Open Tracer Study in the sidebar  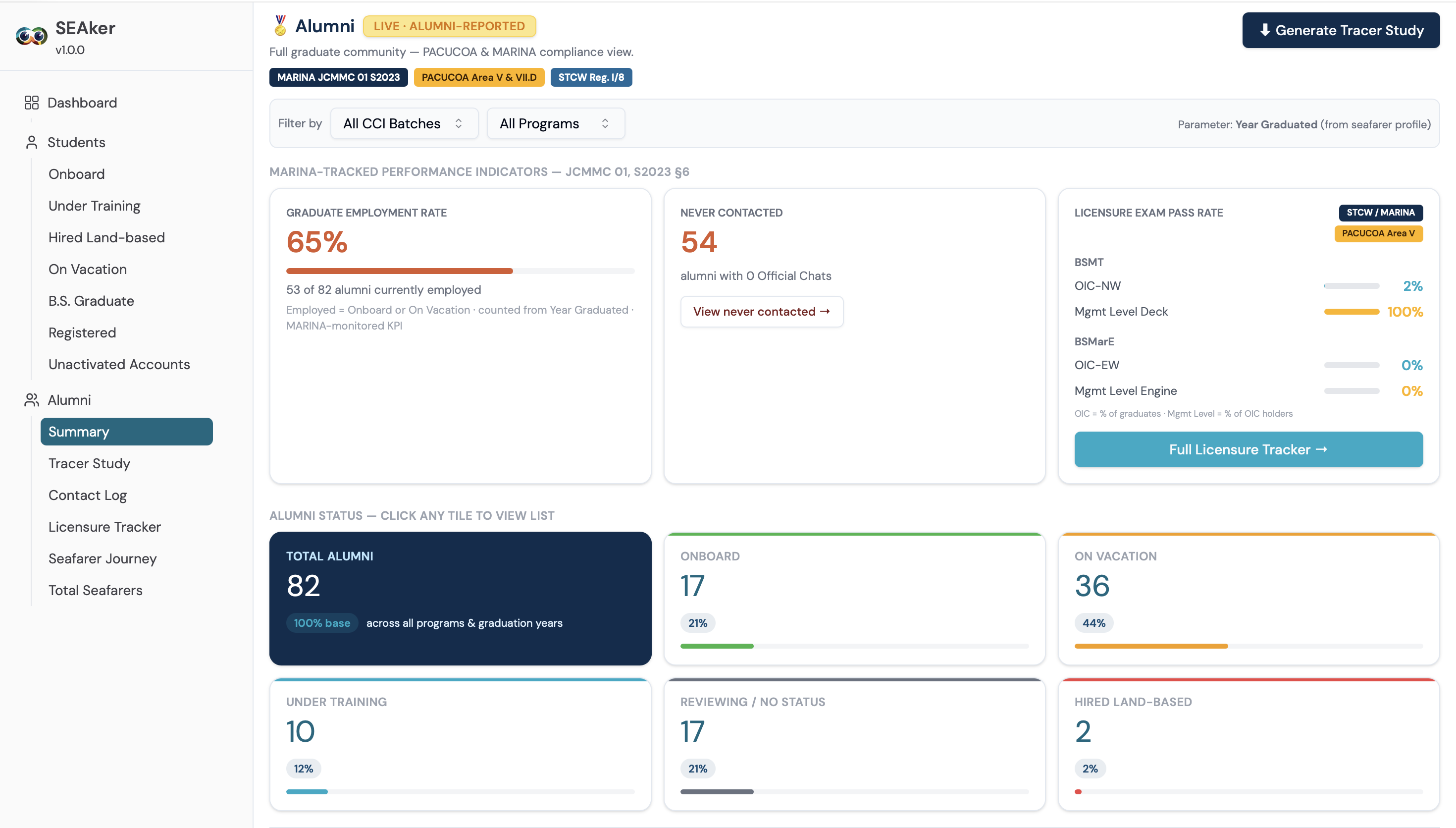click(89, 463)
